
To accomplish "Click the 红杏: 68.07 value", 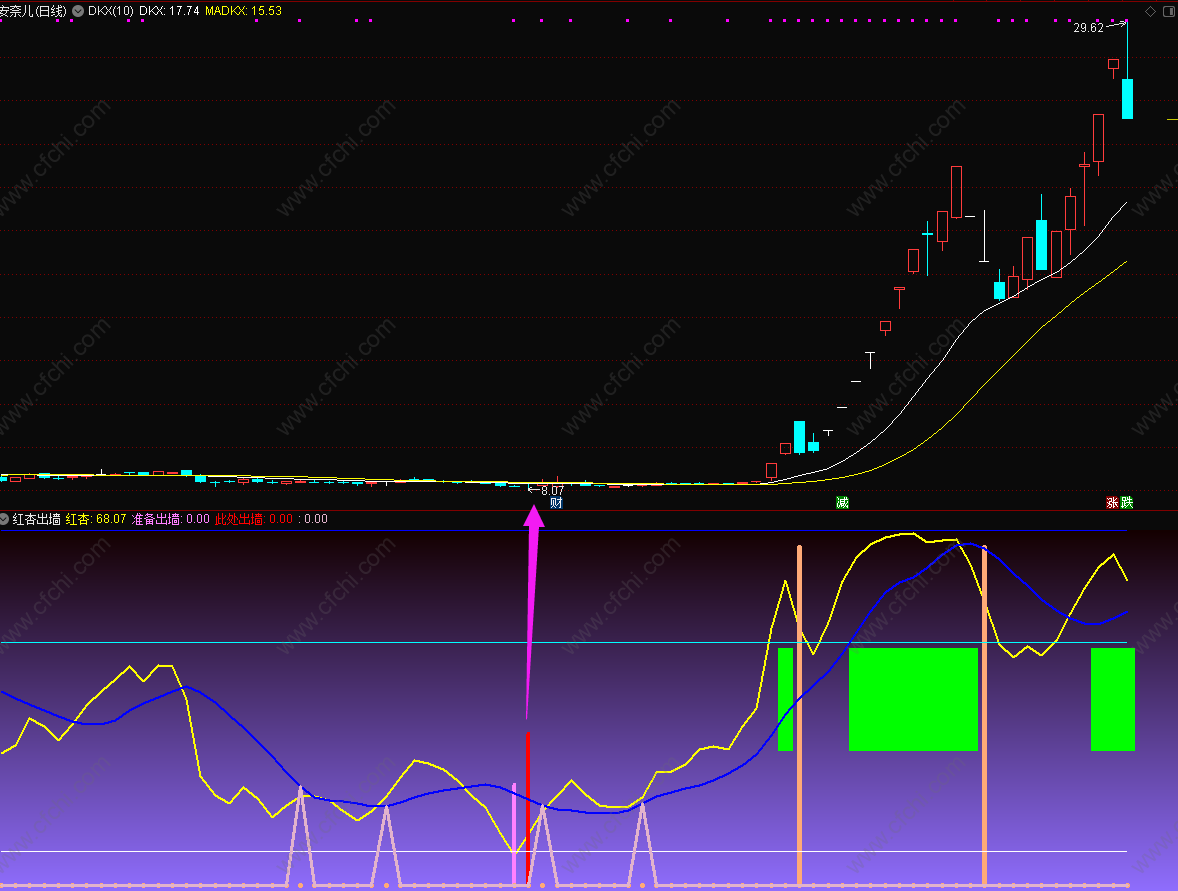I will (95, 519).
